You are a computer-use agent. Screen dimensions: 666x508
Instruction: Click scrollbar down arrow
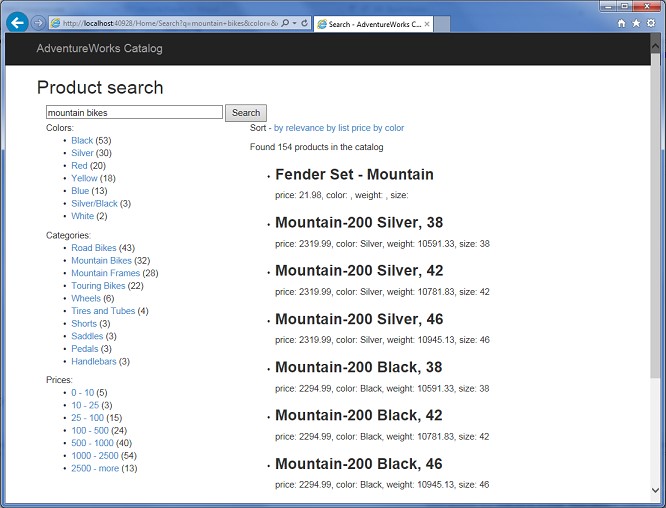(655, 490)
